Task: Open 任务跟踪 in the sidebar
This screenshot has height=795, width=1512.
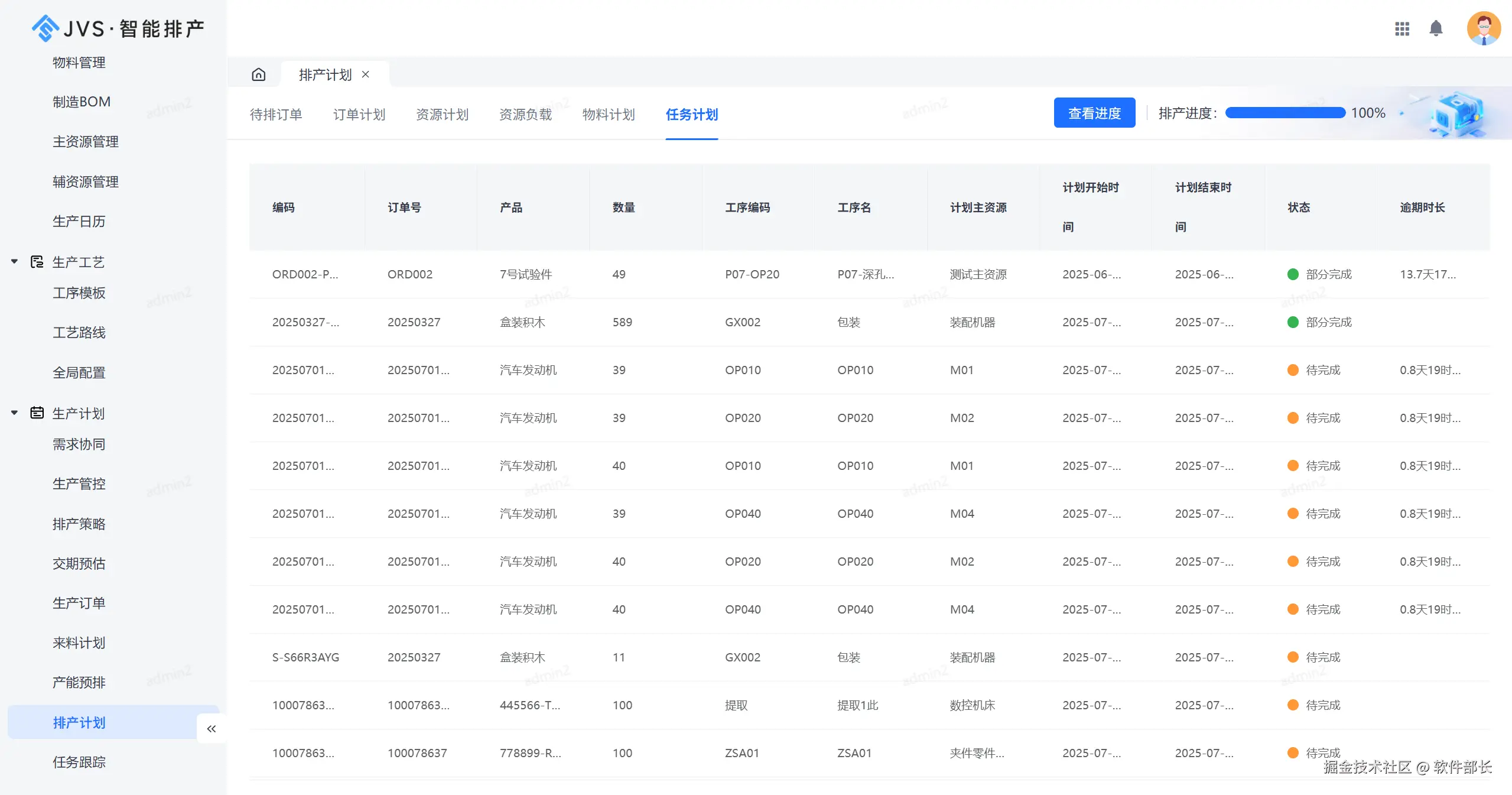Action: tap(79, 762)
